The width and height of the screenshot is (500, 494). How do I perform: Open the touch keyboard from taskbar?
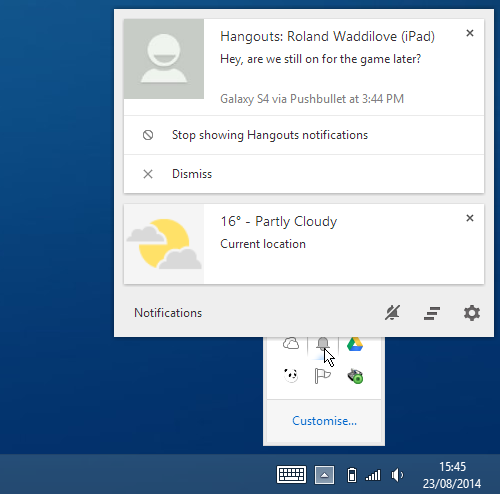coord(291,475)
